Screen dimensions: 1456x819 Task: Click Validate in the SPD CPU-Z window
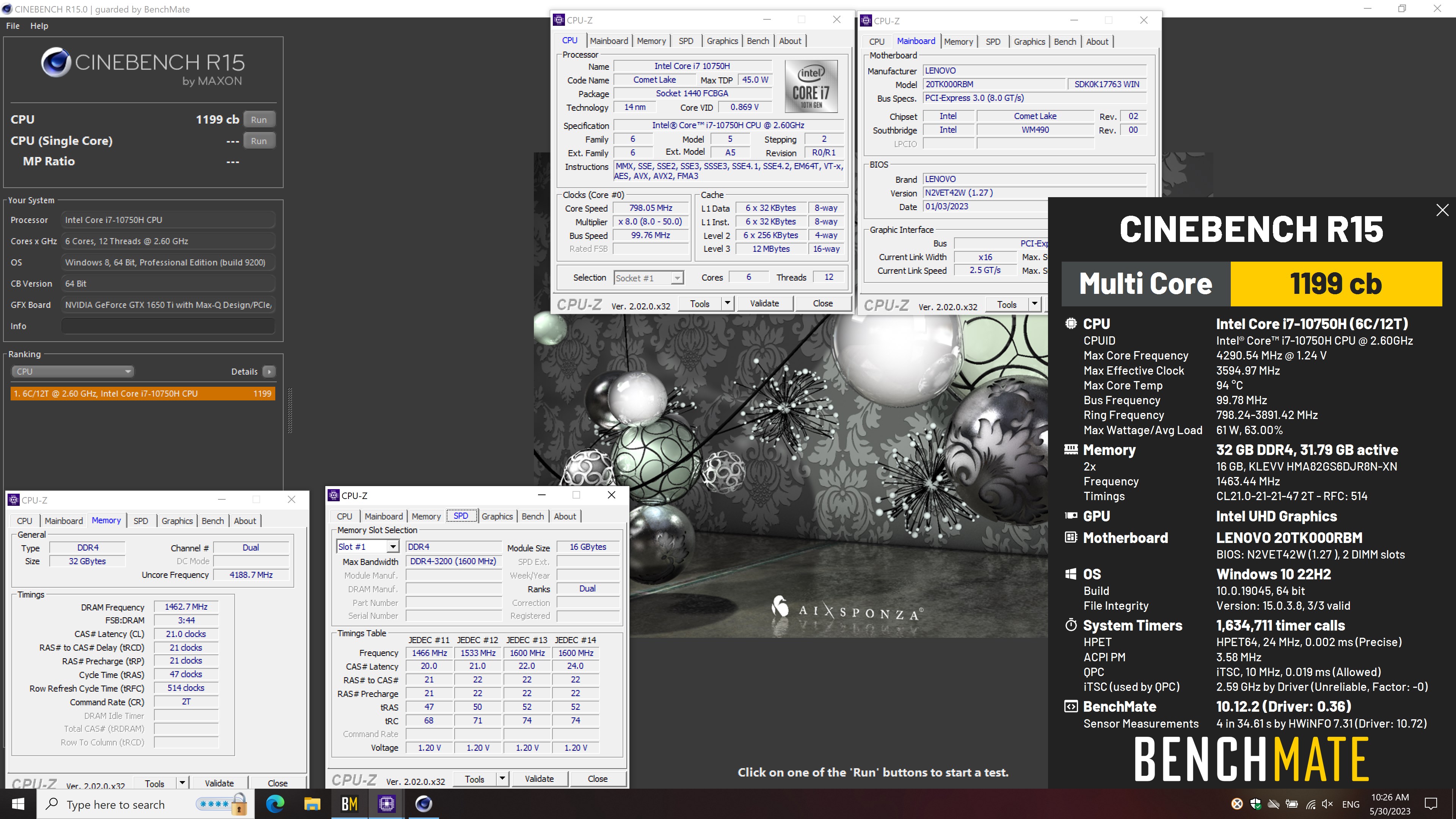[x=539, y=778]
